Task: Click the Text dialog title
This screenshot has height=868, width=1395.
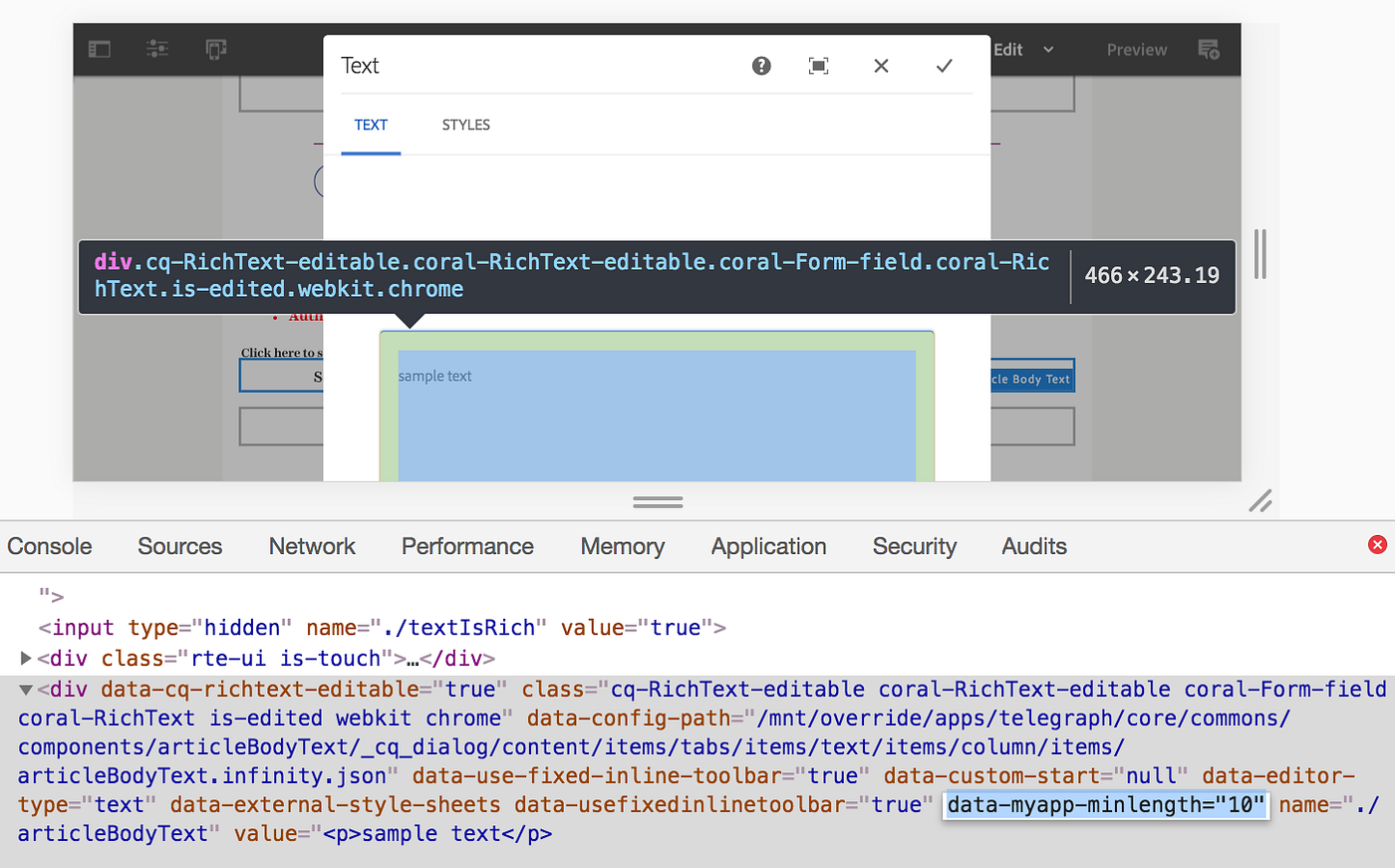Action: (x=360, y=66)
